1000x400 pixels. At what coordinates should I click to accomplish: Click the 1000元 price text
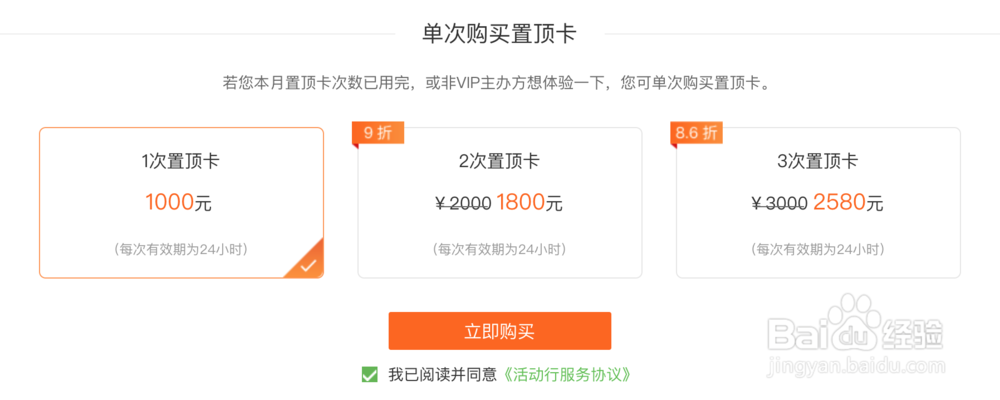[x=179, y=203]
